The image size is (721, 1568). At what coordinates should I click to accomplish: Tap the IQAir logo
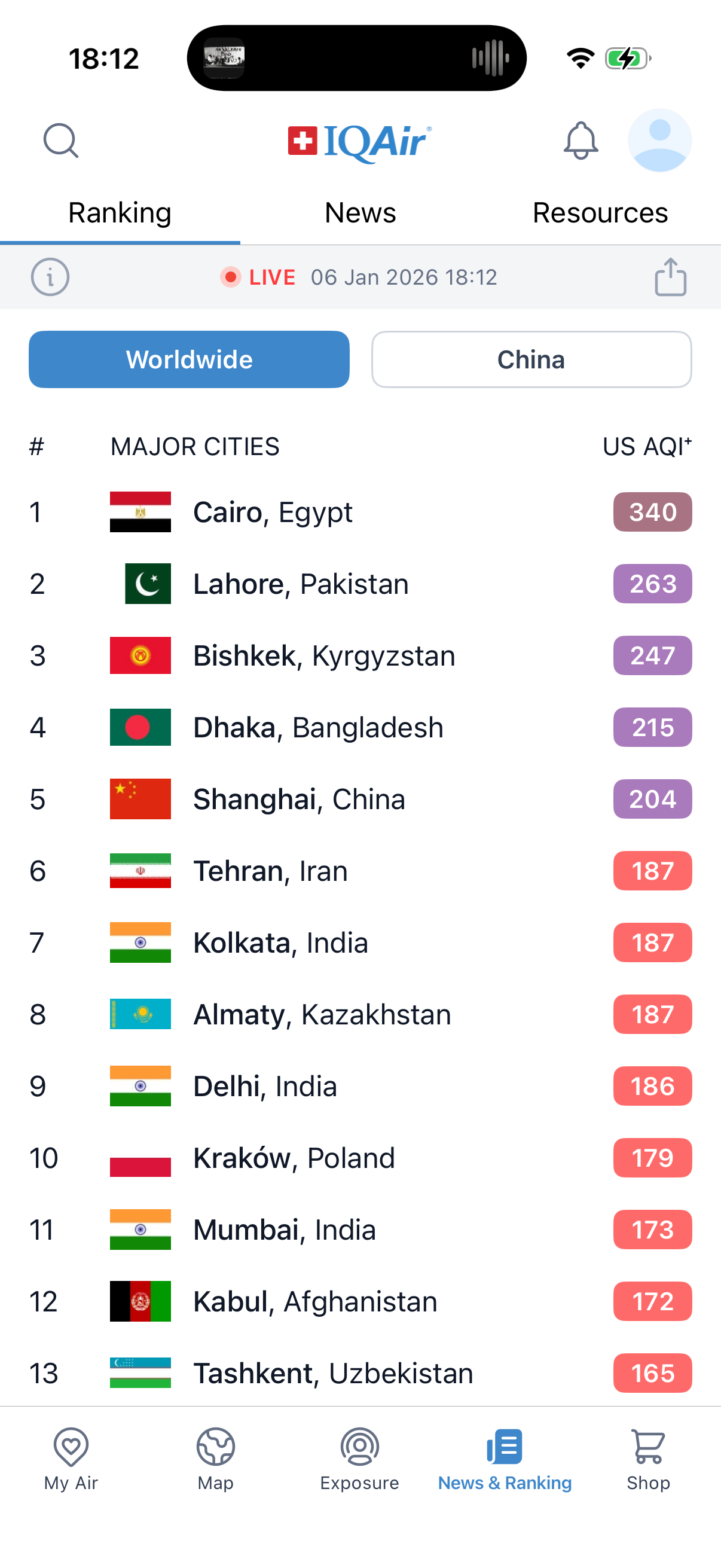[x=360, y=142]
